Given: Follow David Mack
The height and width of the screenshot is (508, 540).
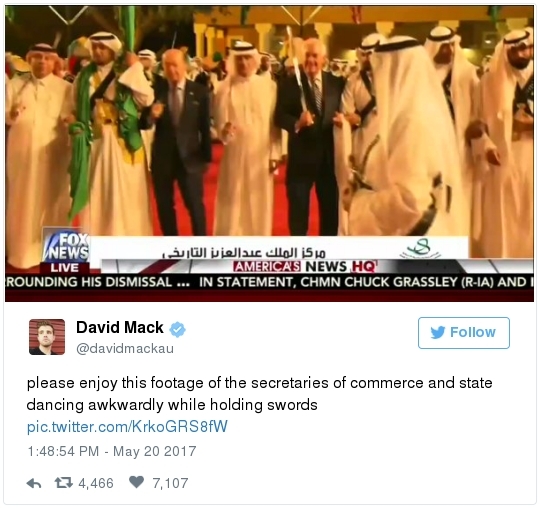Looking at the screenshot, I should pyautogui.click(x=464, y=333).
